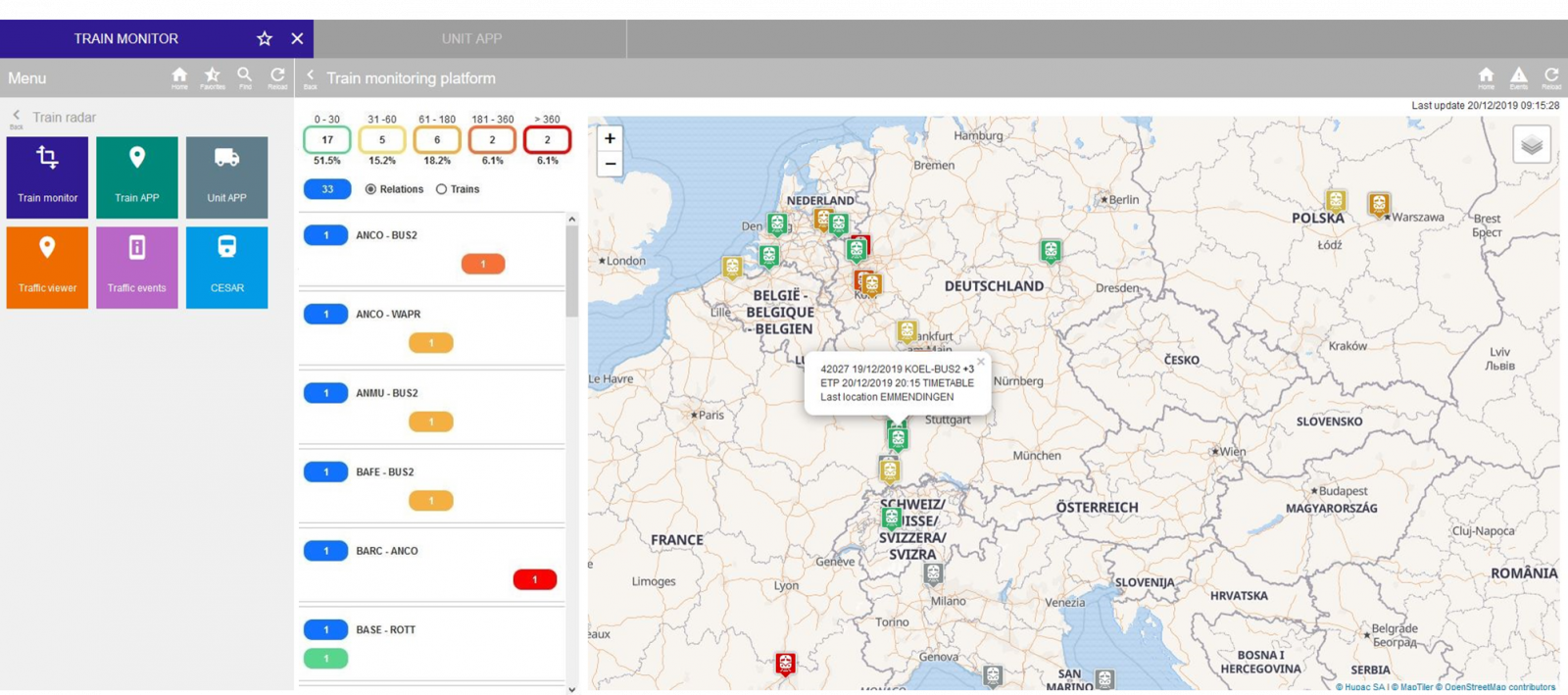
Task: Click the Find magnifier icon in Menu bar
Action: tap(245, 76)
